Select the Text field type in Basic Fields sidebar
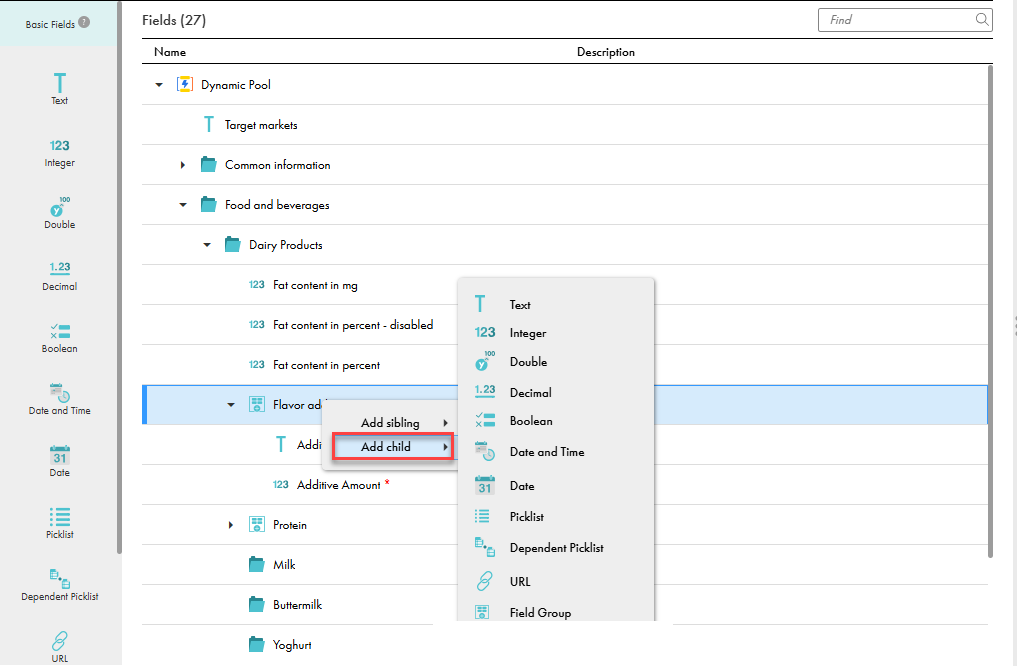 point(59,88)
